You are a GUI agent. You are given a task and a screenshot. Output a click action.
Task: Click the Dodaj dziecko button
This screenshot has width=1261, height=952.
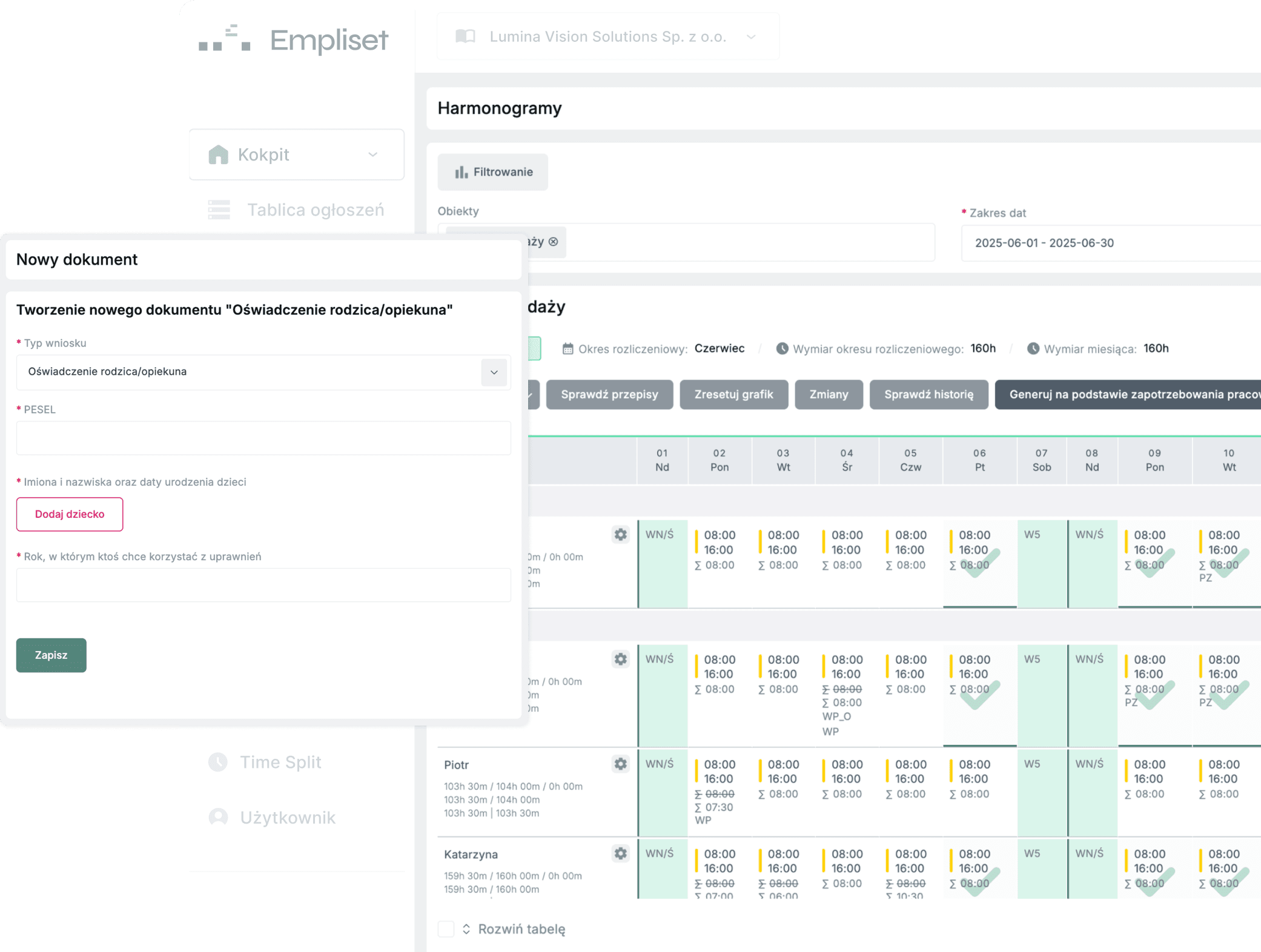click(x=70, y=514)
